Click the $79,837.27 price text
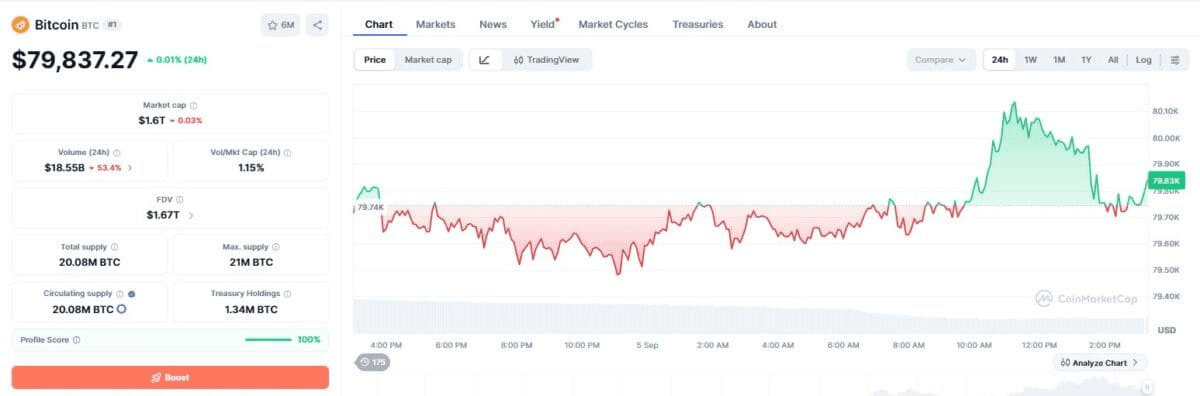Screen dimensions: 1200x396 pos(75,60)
